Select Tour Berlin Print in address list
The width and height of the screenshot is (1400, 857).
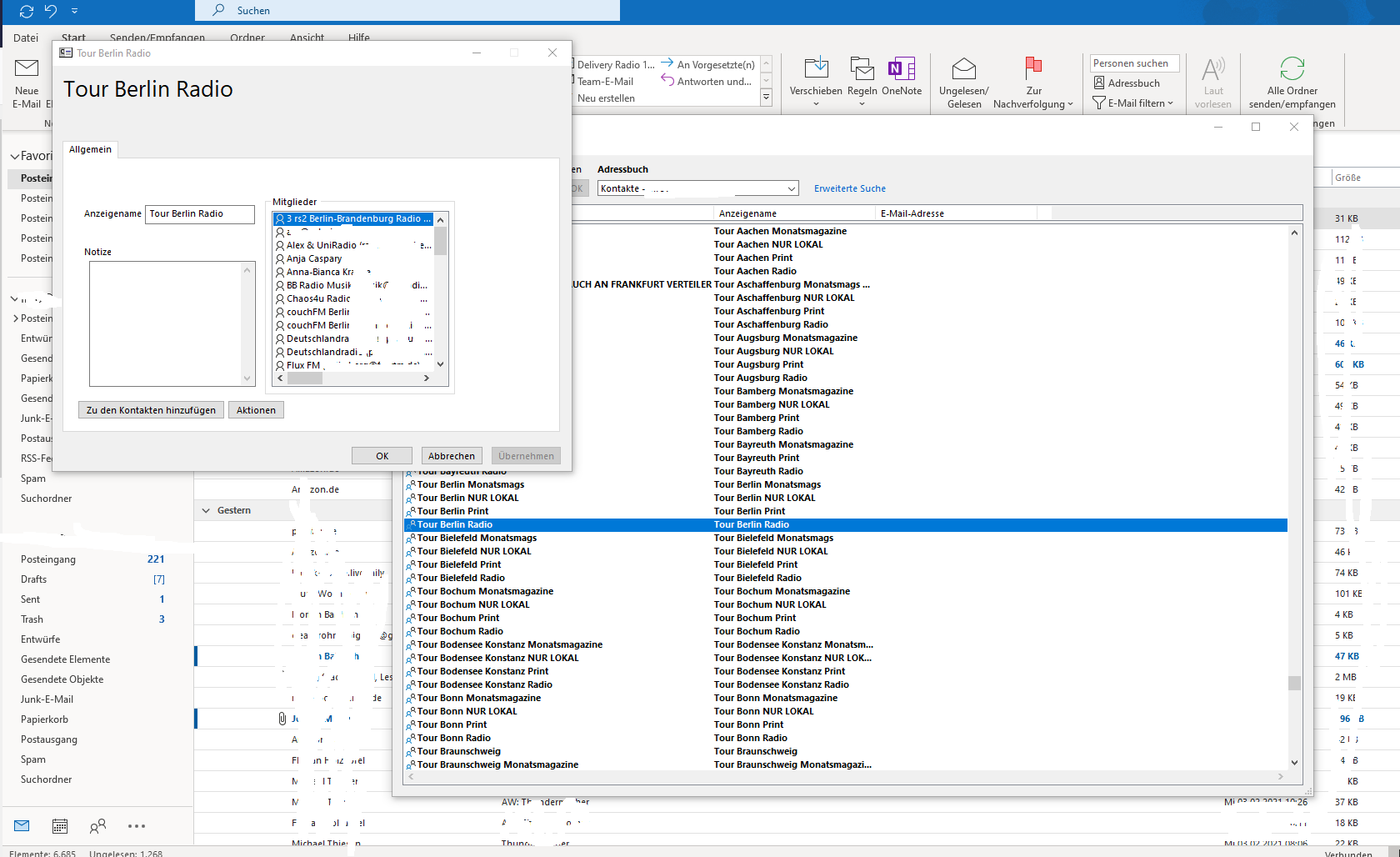pos(846,511)
